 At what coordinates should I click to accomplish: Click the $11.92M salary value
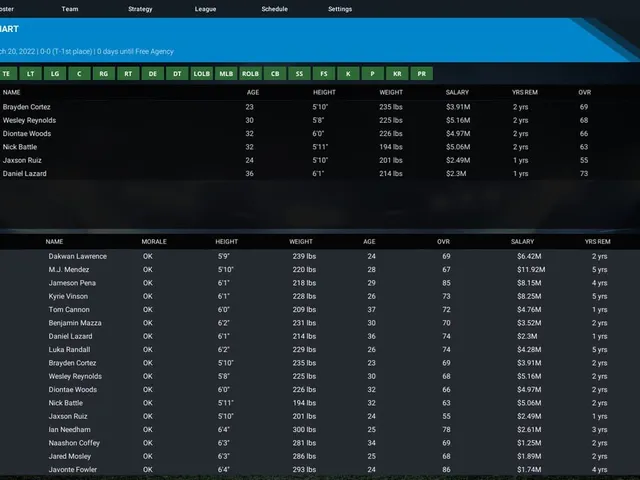click(x=531, y=270)
